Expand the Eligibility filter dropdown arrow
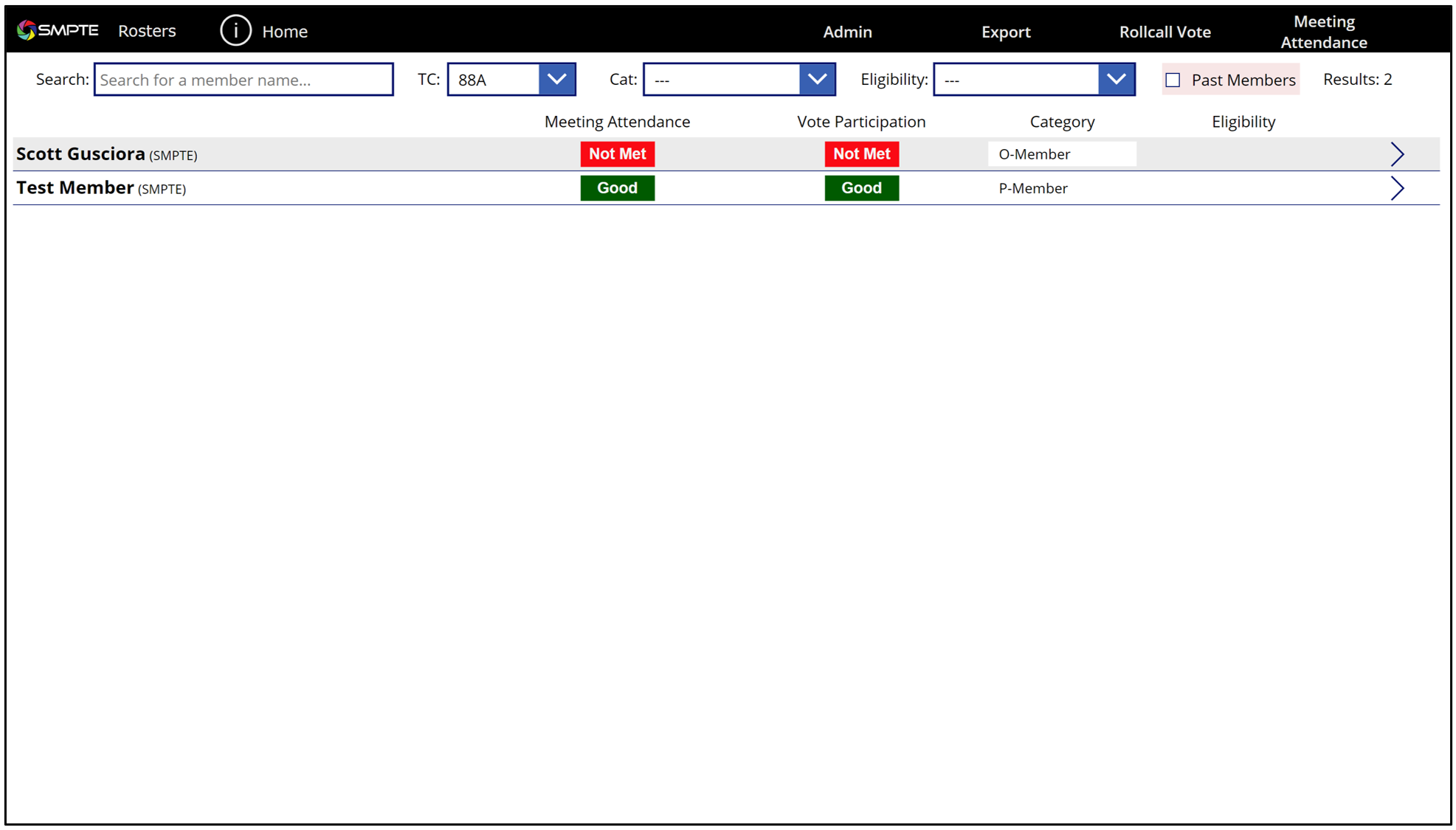The width and height of the screenshot is (1456, 830). (x=1116, y=80)
